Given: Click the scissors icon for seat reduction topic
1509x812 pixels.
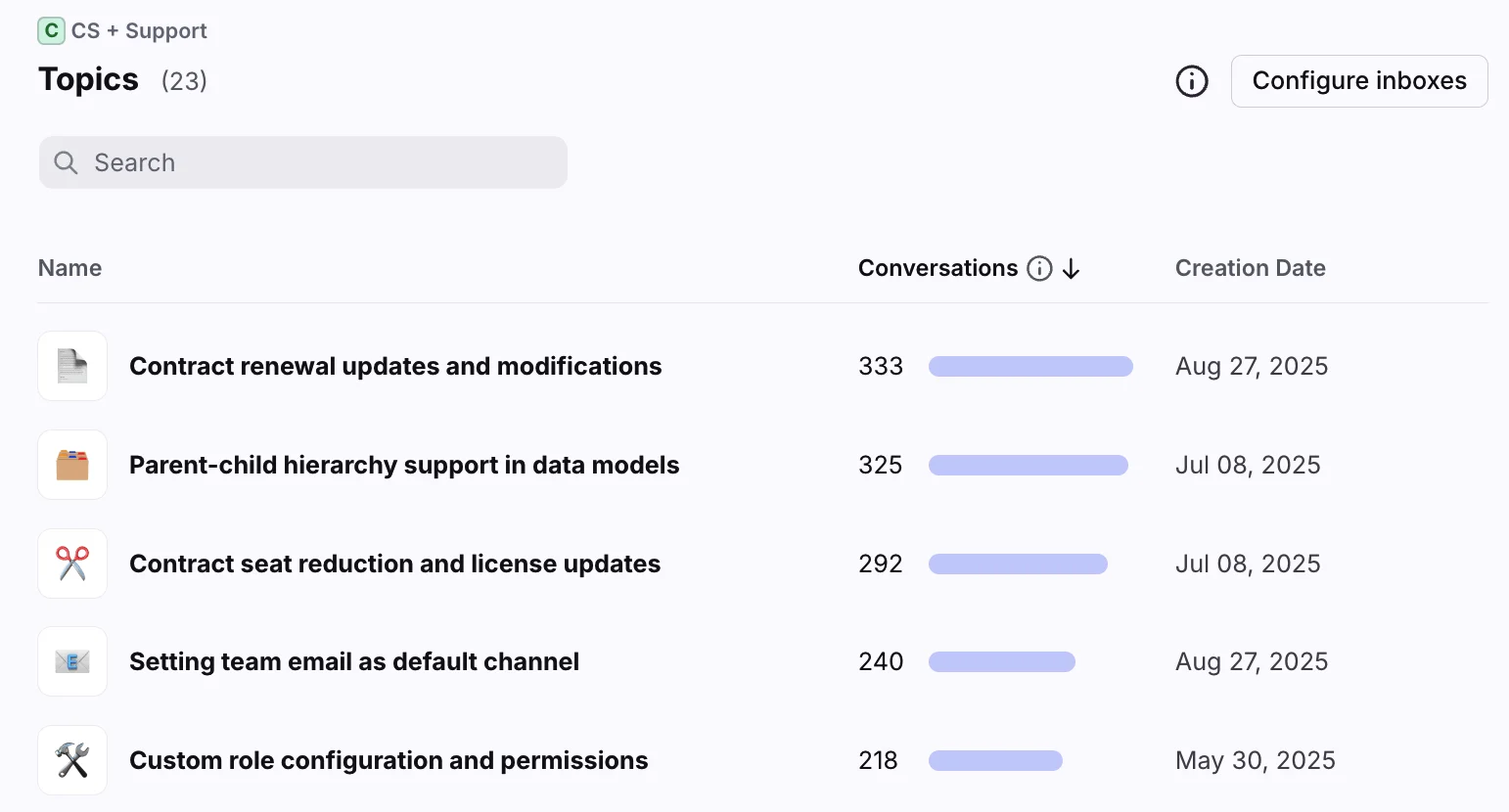Looking at the screenshot, I should point(72,564).
